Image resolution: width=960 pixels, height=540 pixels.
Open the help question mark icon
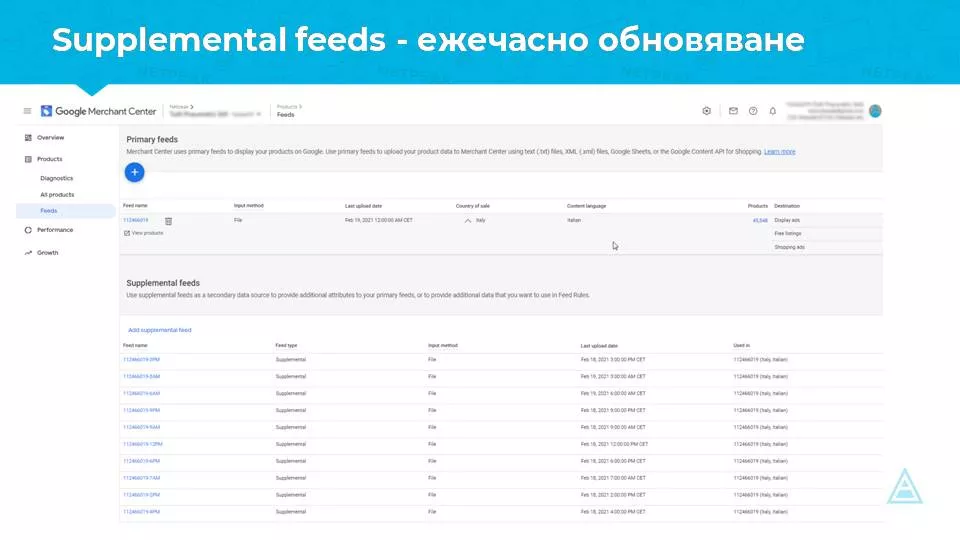(753, 111)
